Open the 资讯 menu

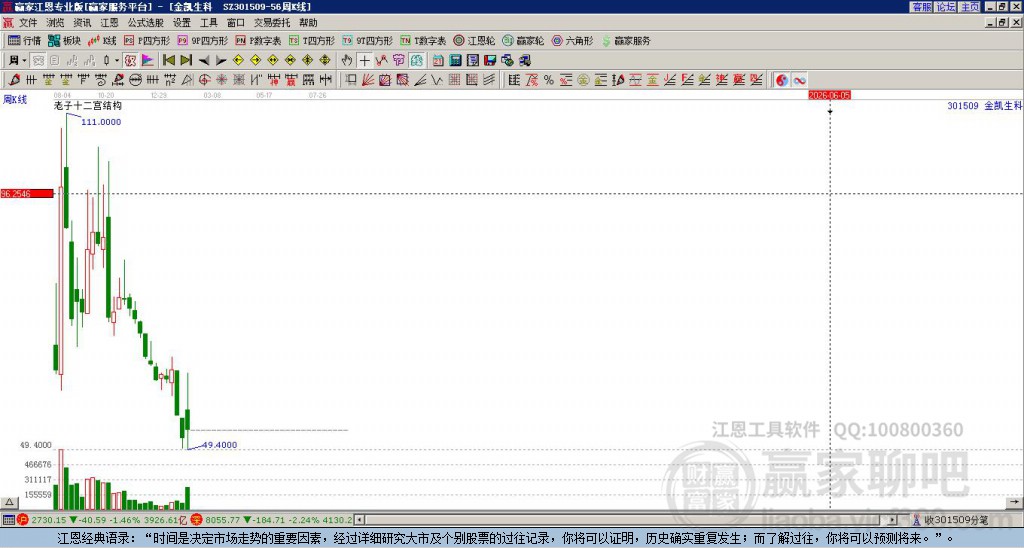tap(82, 23)
